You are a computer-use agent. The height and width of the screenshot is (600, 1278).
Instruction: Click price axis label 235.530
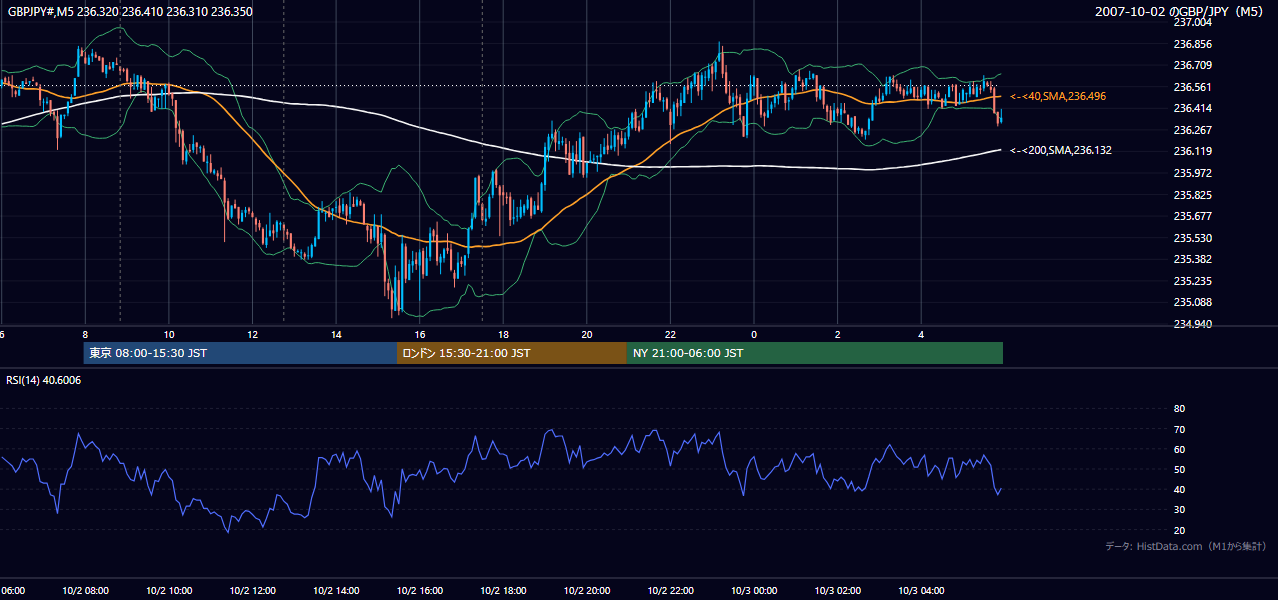click(1192, 238)
